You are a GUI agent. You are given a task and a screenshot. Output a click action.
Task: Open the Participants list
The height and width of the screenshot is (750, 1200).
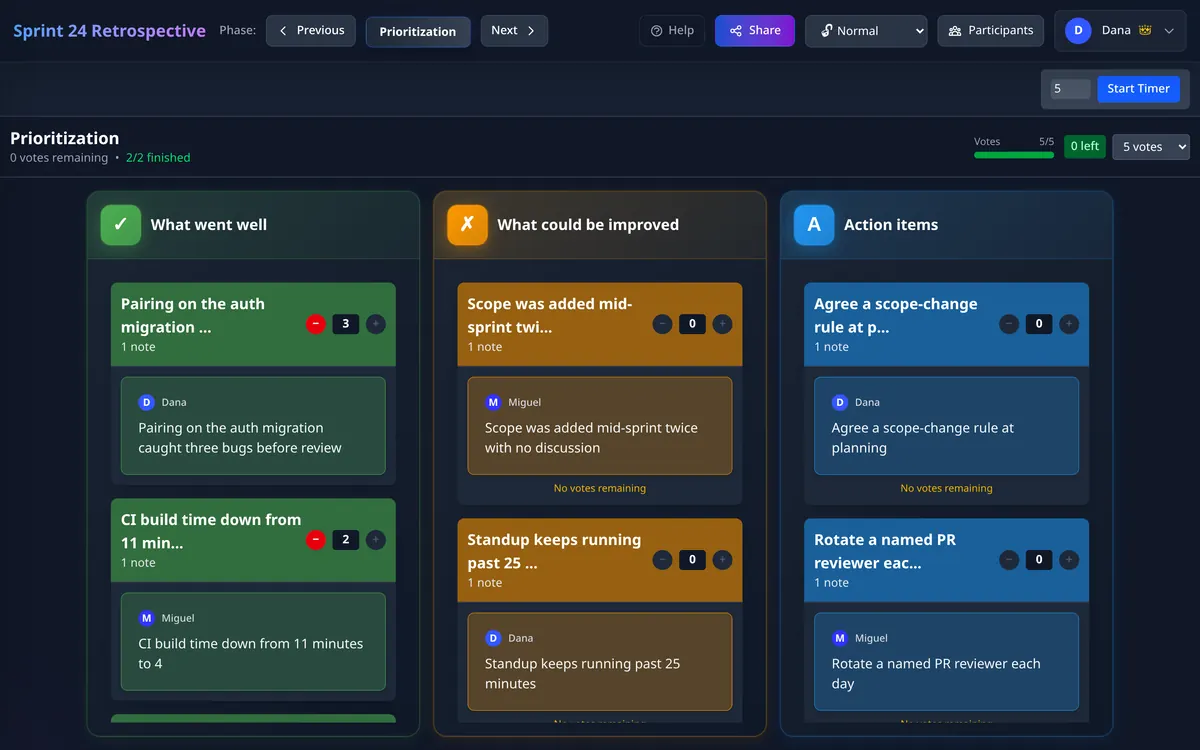click(991, 31)
